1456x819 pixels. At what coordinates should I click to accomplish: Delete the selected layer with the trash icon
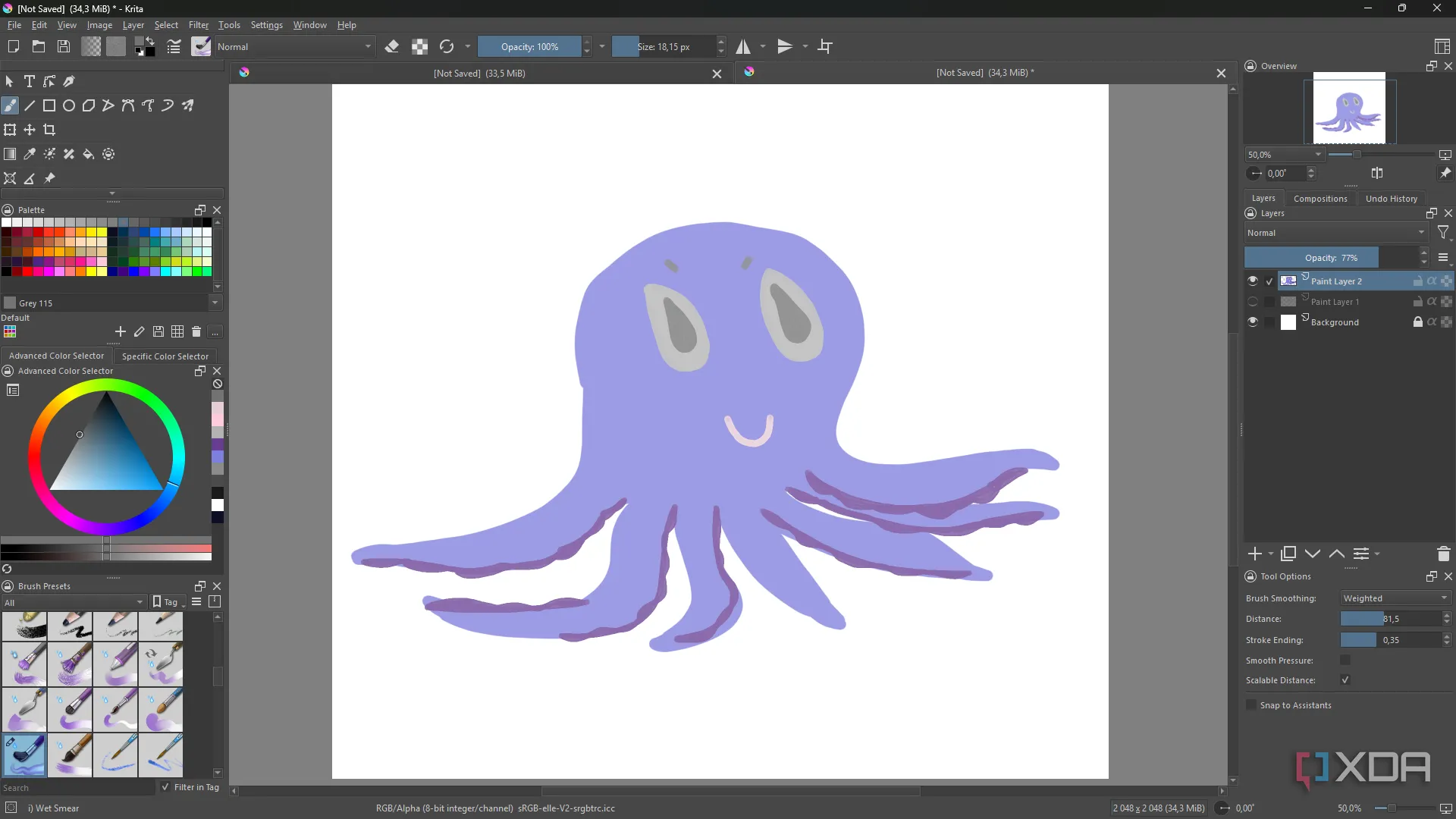1442,554
